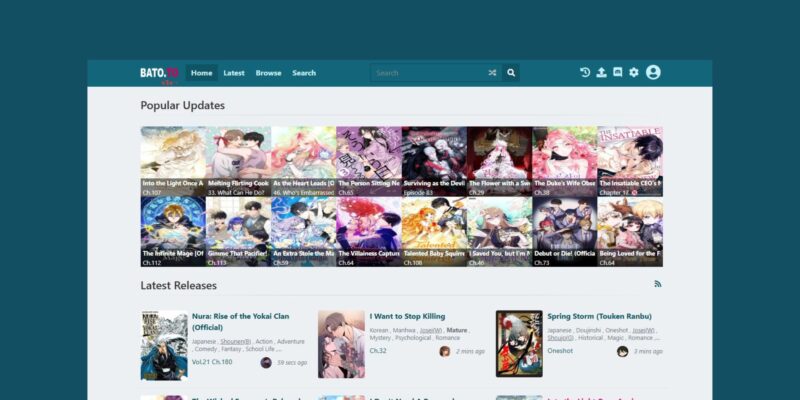Open site settings gear icon

pos(634,72)
